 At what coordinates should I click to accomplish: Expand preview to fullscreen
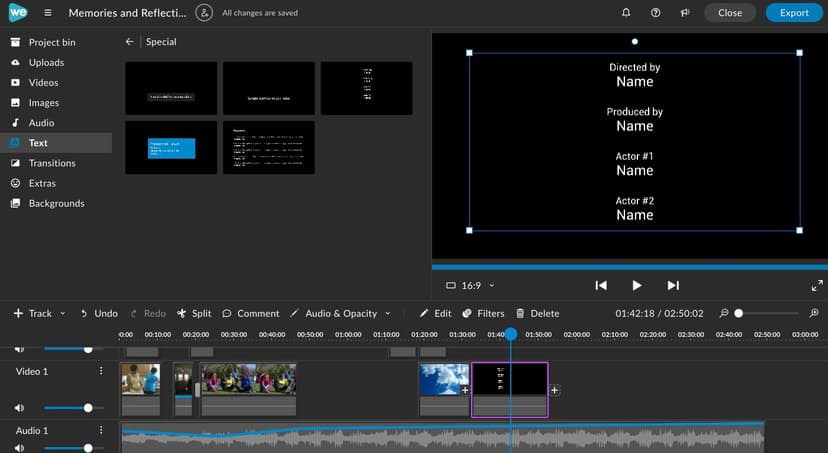(x=817, y=286)
